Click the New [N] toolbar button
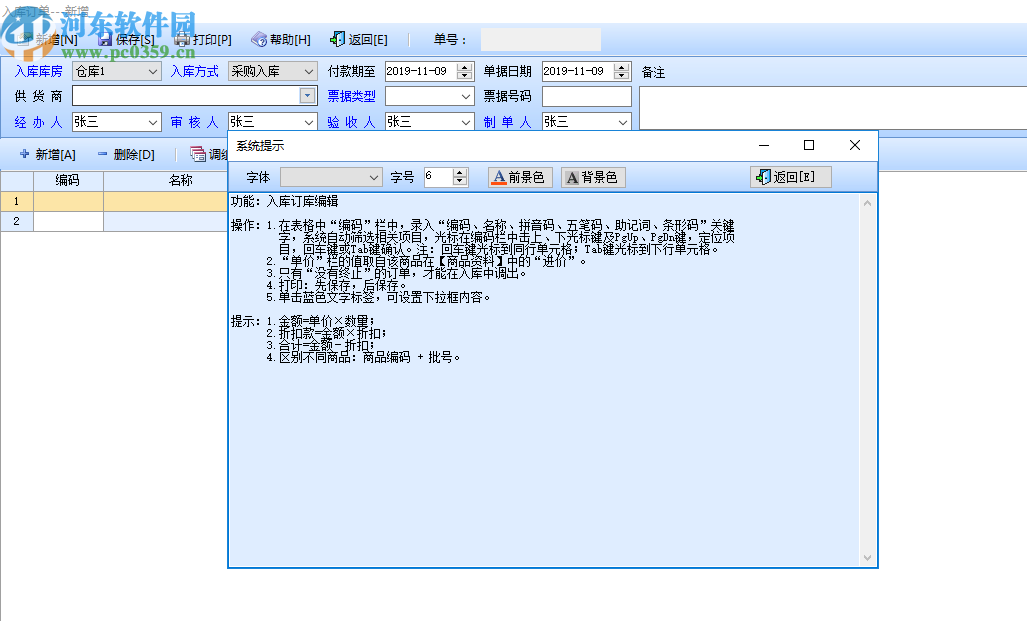This screenshot has height=621, width=1027. 48,40
